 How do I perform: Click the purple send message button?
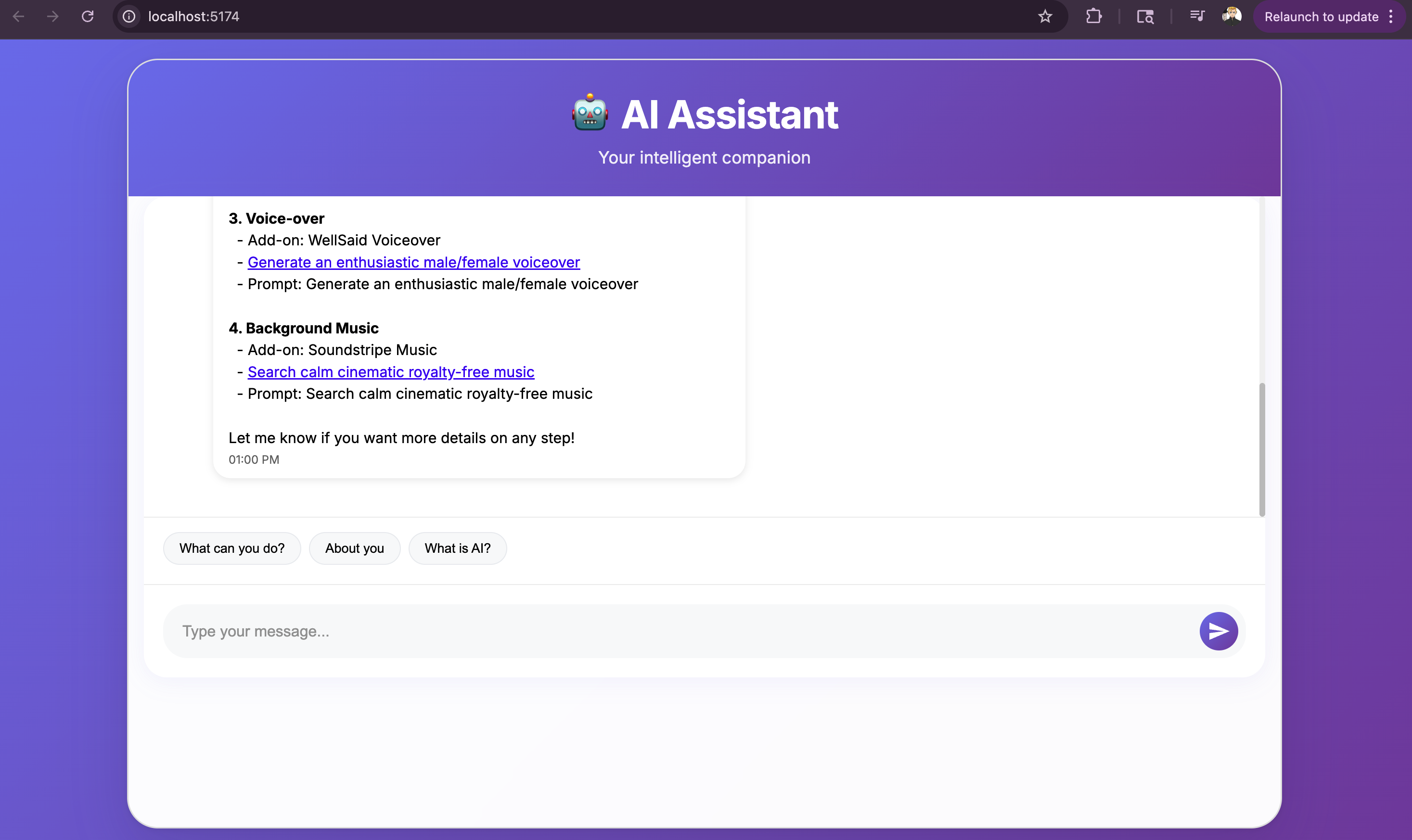[x=1219, y=631]
